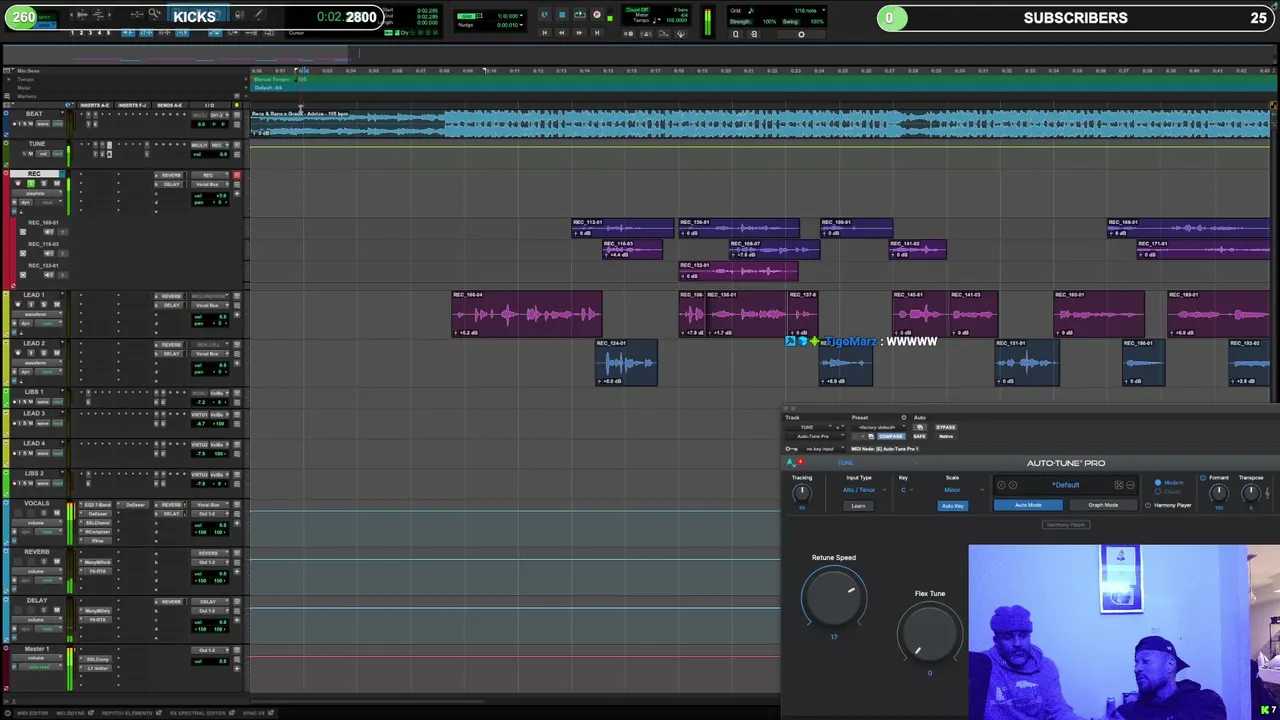Click the INSERTS A-E column header
The height and width of the screenshot is (720, 1280).
[95, 105]
